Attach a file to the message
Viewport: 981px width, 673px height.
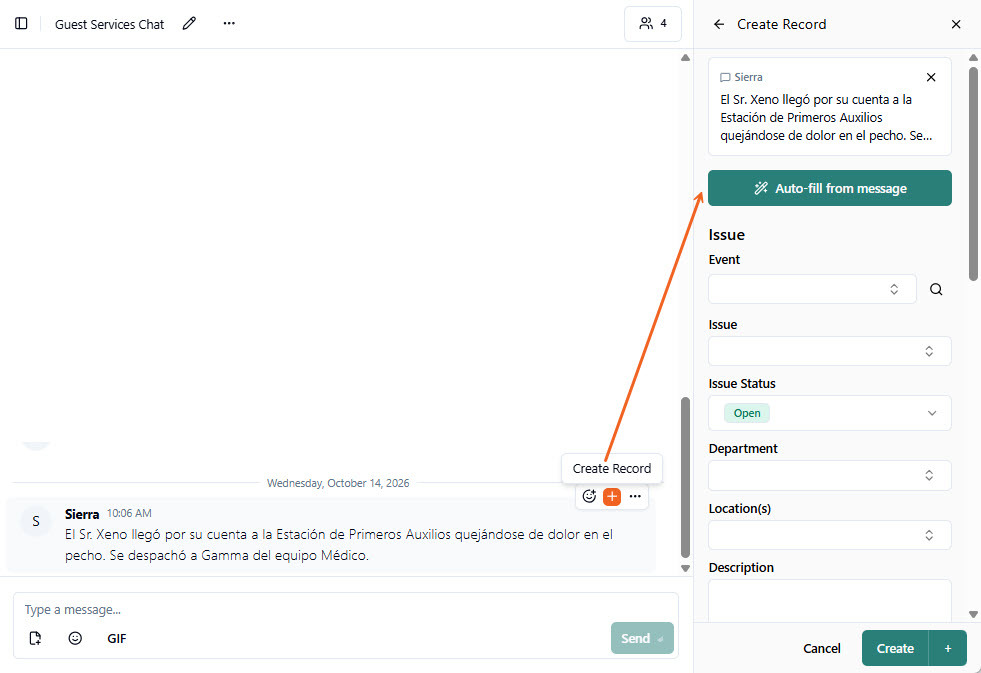(x=35, y=638)
